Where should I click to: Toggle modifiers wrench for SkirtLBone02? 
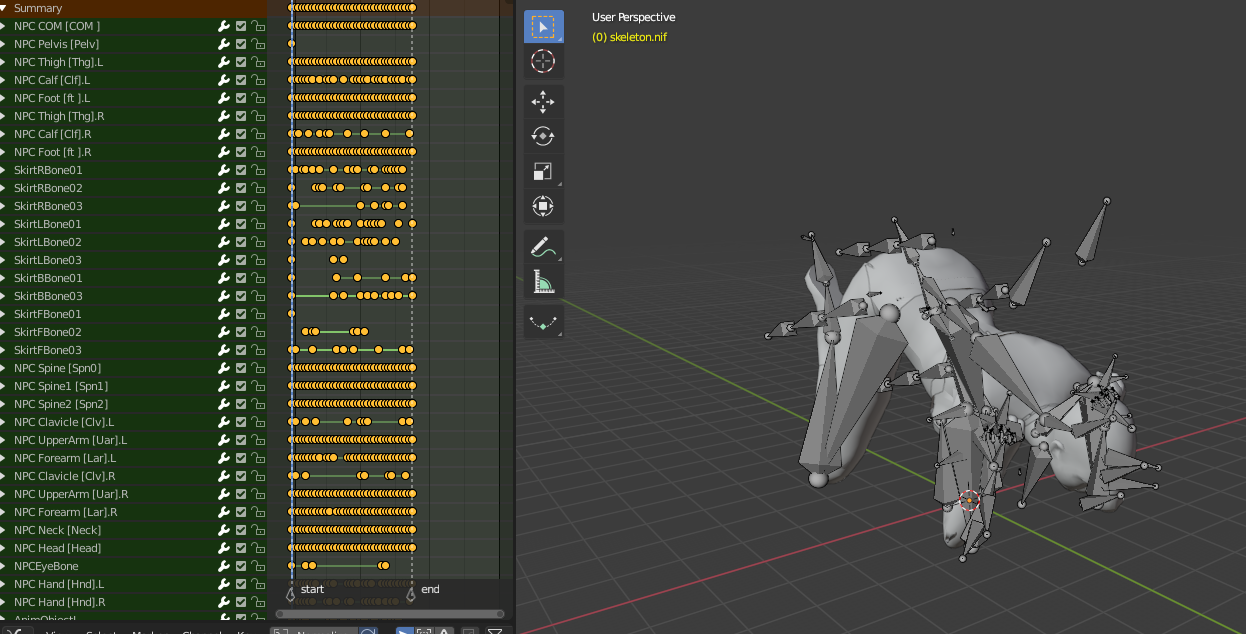[x=224, y=242]
